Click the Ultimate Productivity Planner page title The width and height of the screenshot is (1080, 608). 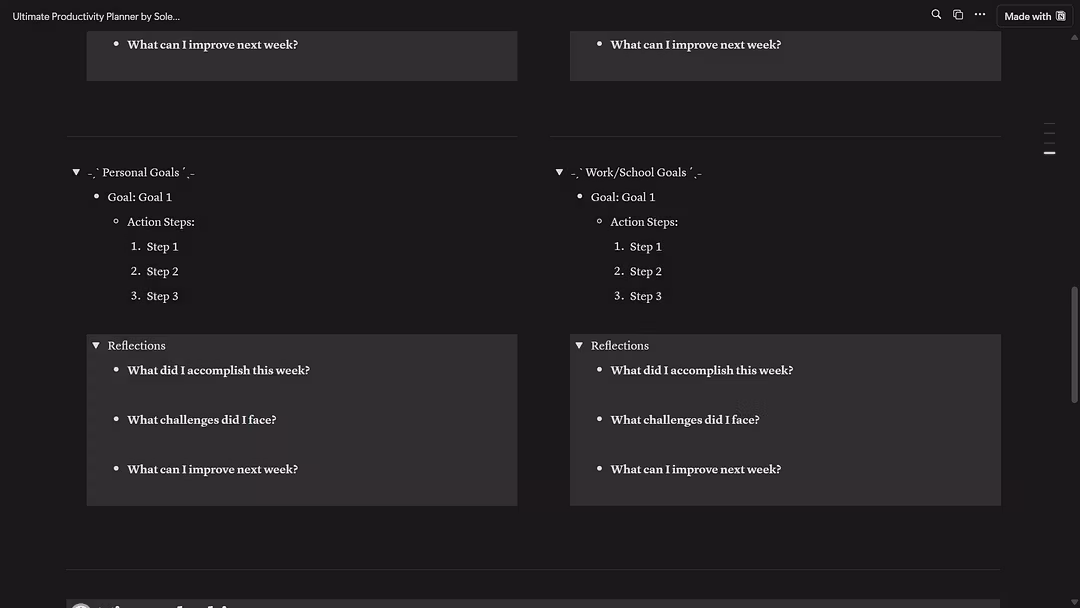[x=96, y=16]
